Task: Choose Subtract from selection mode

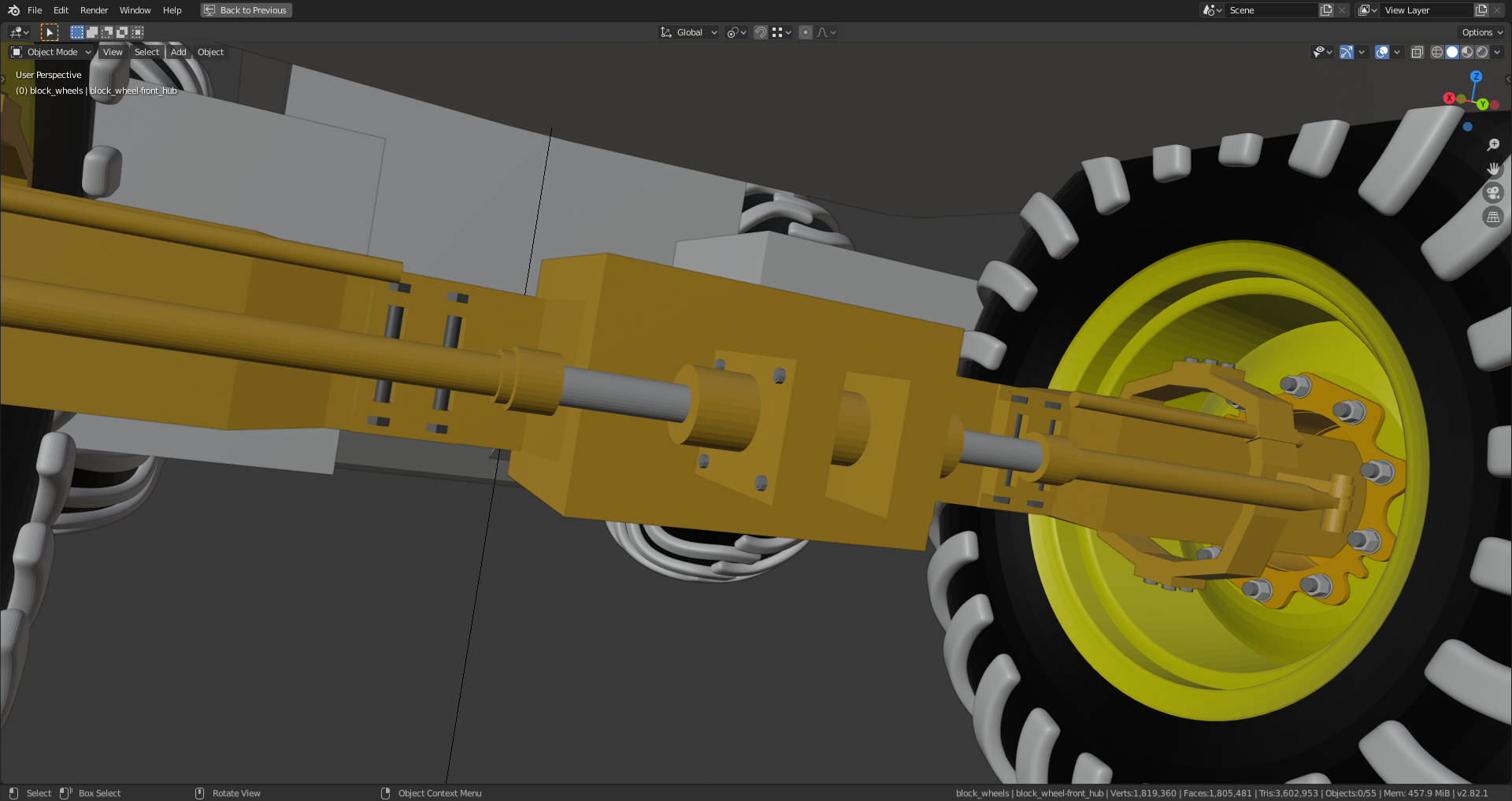Action: (x=106, y=32)
